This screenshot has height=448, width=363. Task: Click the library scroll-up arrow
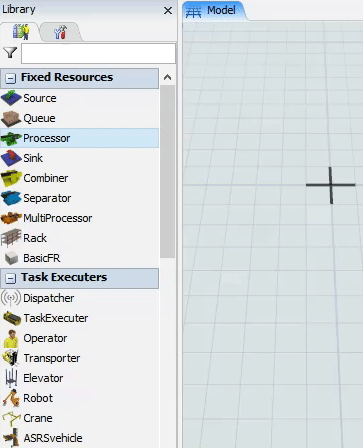click(x=167, y=77)
